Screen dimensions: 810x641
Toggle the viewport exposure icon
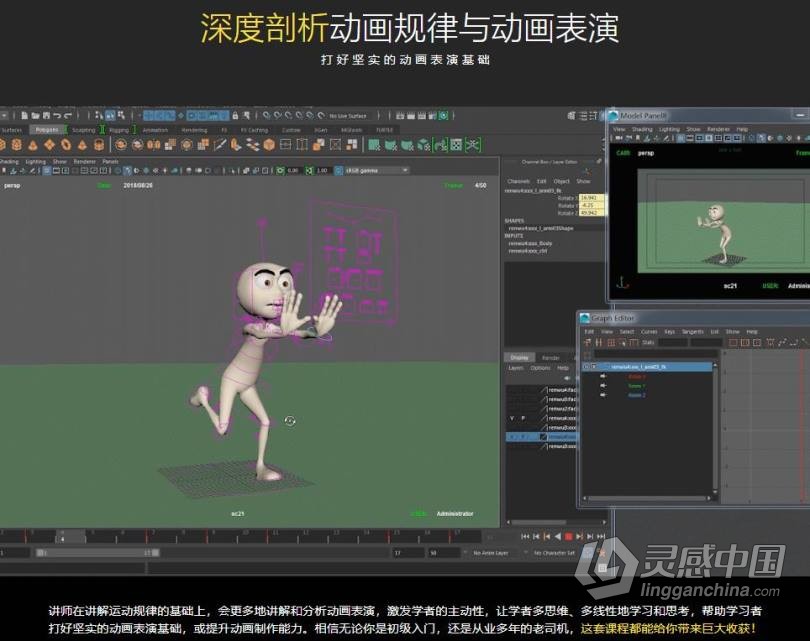[x=280, y=170]
